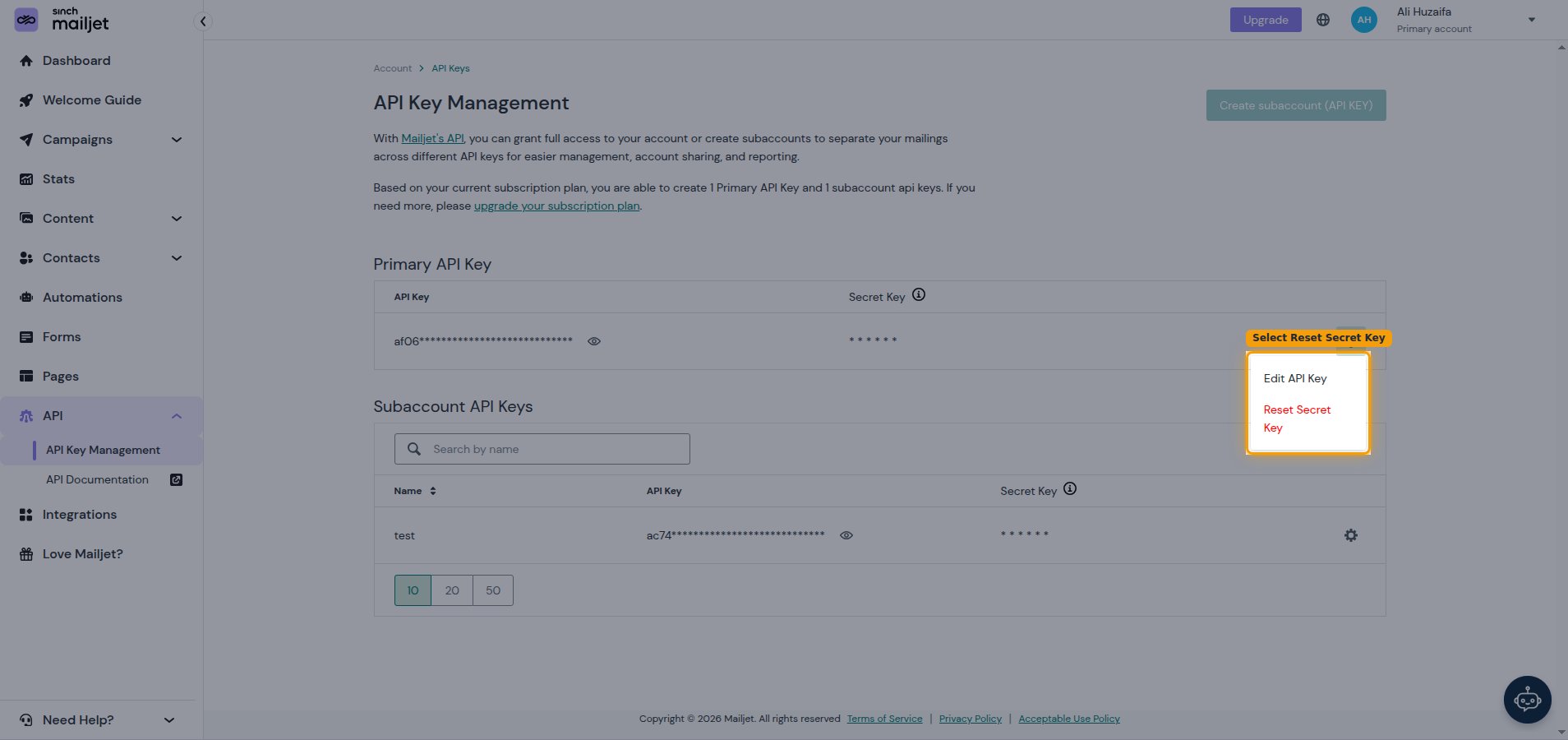Viewport: 1568px width, 740px height.
Task: Open upgrade your subscription plan link
Action: click(x=557, y=206)
